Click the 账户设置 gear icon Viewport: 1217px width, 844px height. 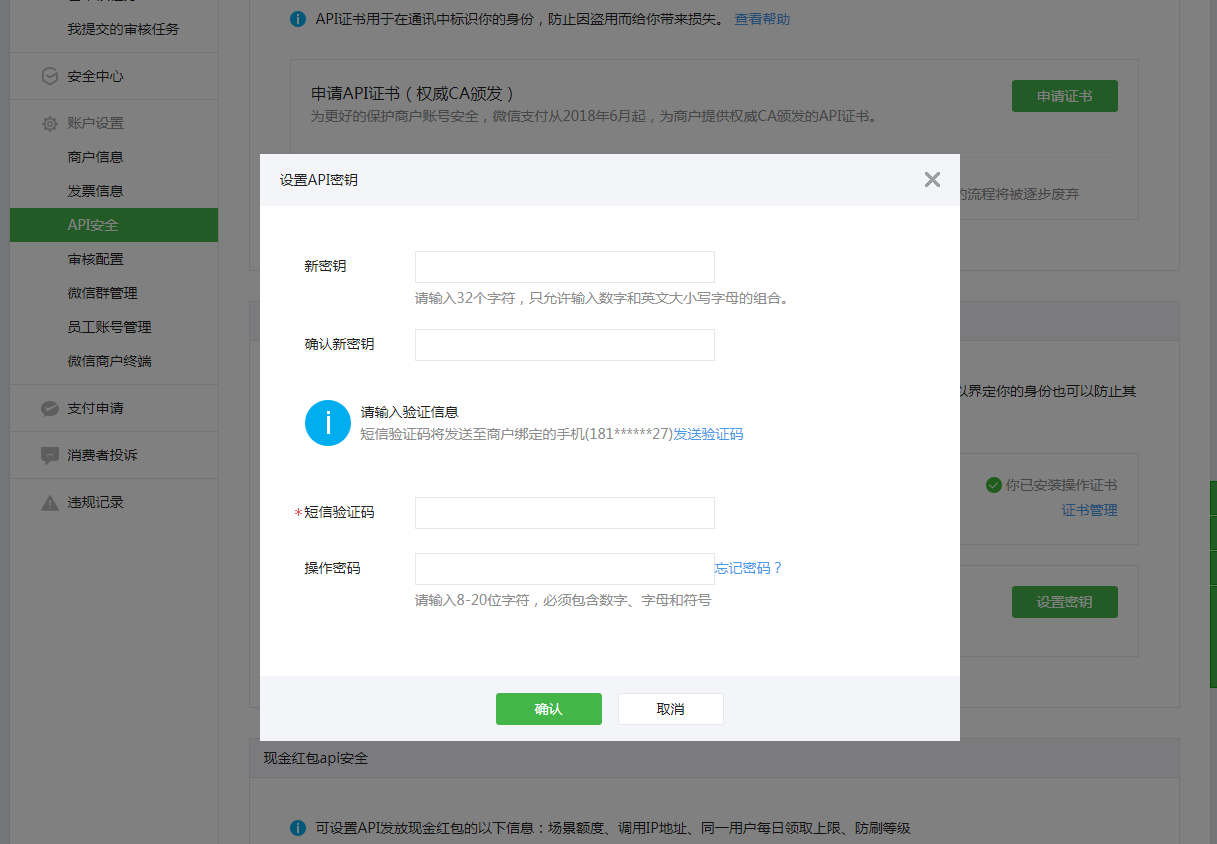click(x=49, y=124)
